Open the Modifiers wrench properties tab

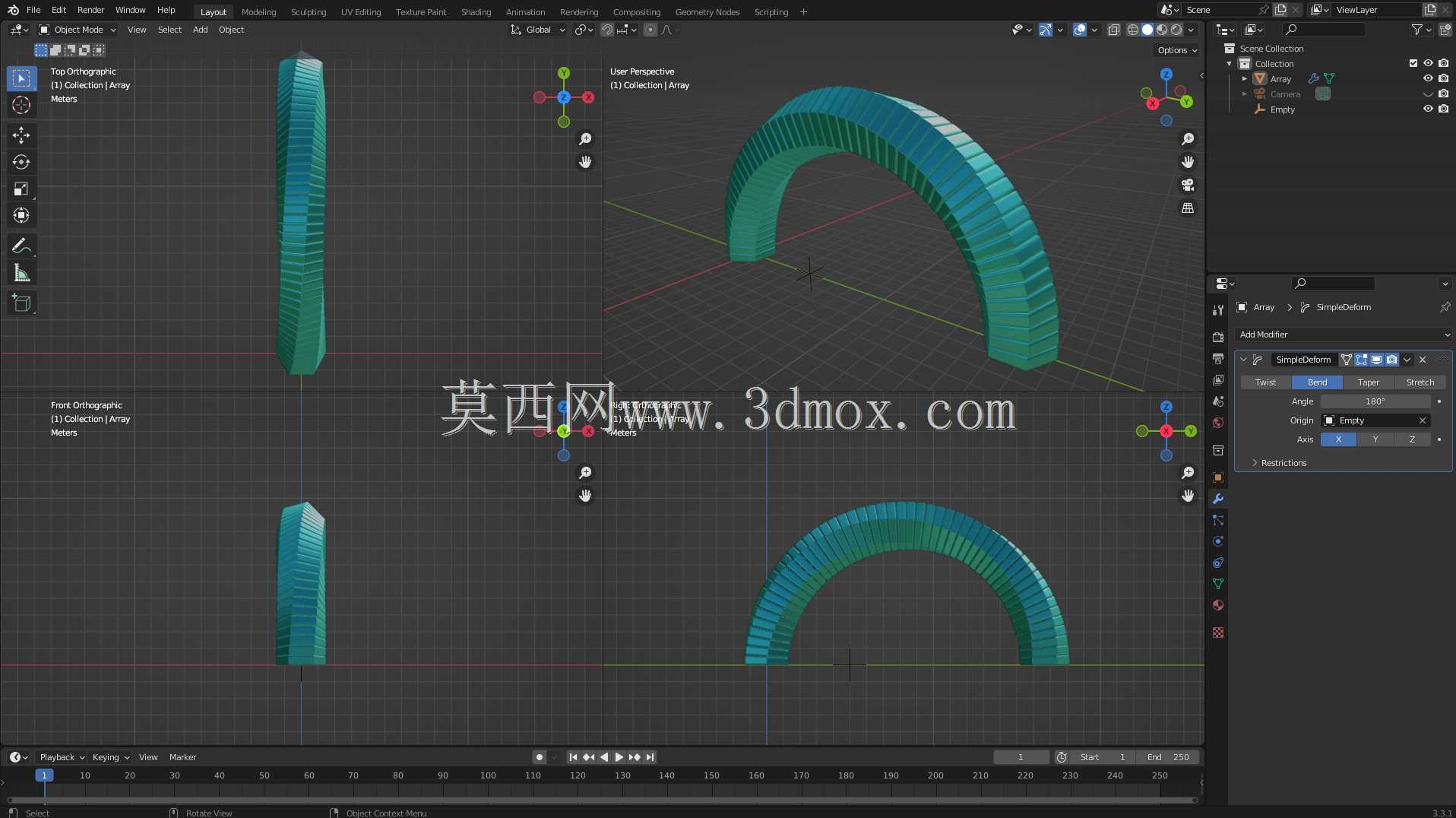1218,499
